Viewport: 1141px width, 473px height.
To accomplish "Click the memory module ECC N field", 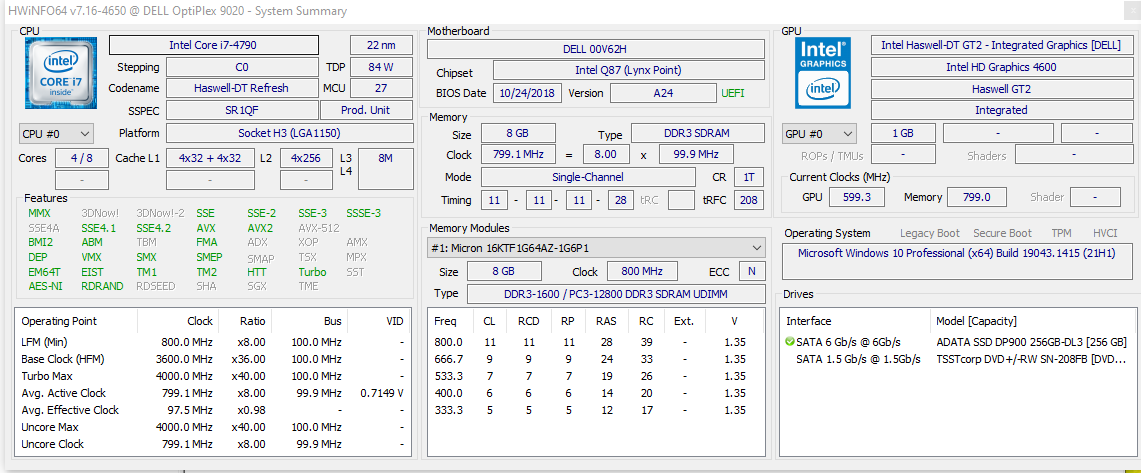I will coord(752,271).
